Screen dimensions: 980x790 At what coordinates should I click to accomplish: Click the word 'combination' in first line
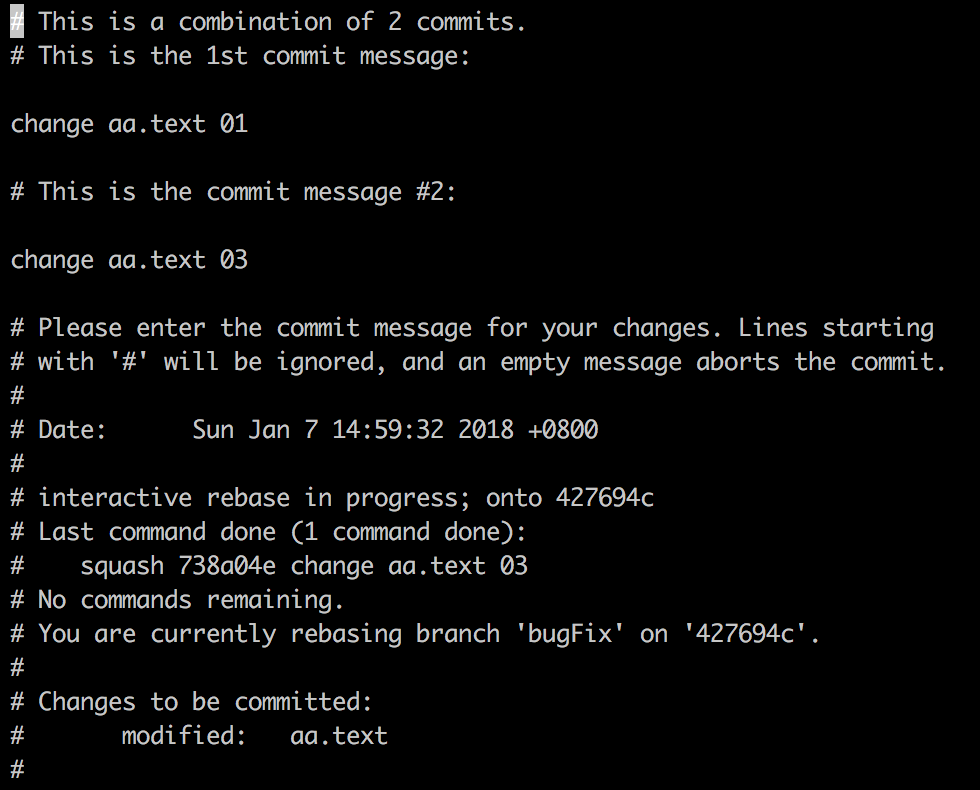click(x=255, y=22)
